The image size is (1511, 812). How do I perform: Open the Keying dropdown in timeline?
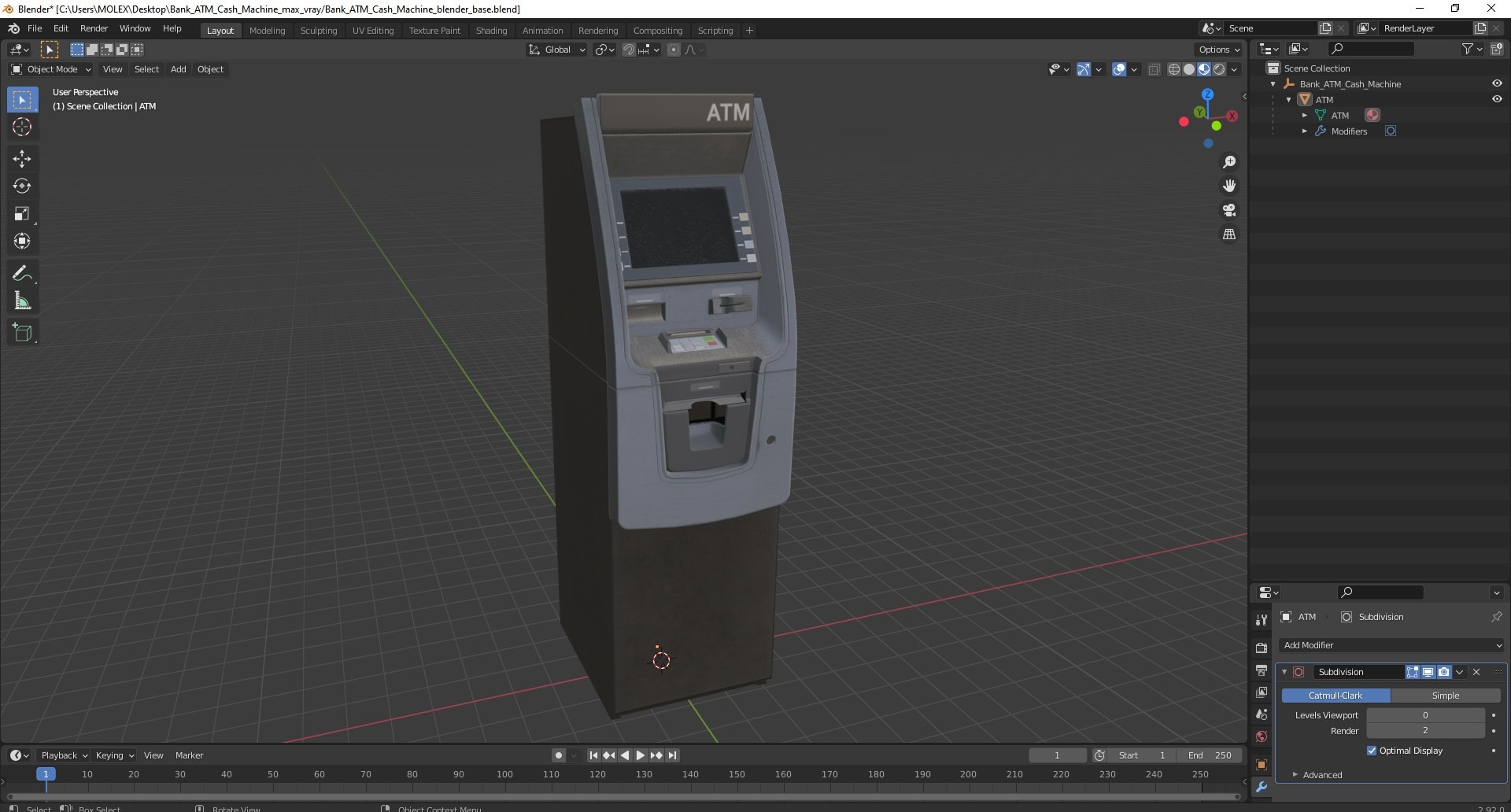pos(114,755)
